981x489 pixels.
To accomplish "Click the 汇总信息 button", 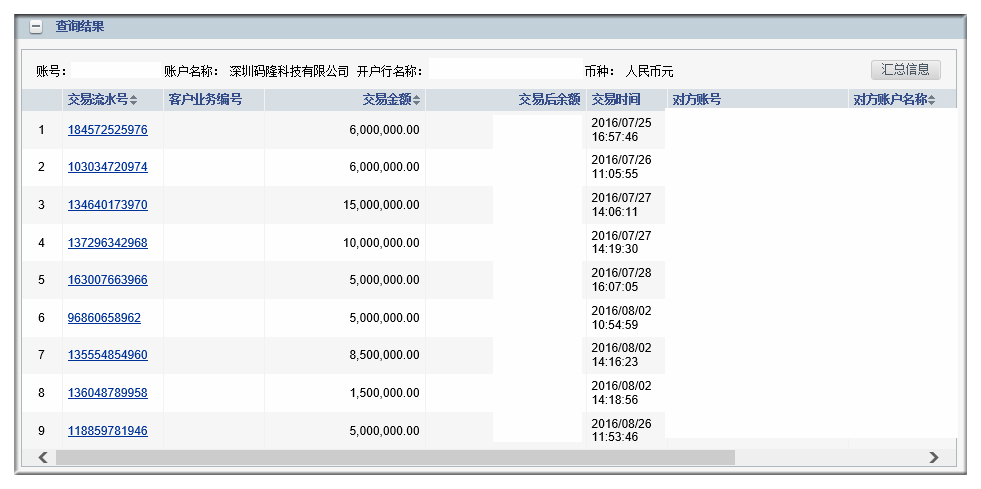I will (905, 69).
